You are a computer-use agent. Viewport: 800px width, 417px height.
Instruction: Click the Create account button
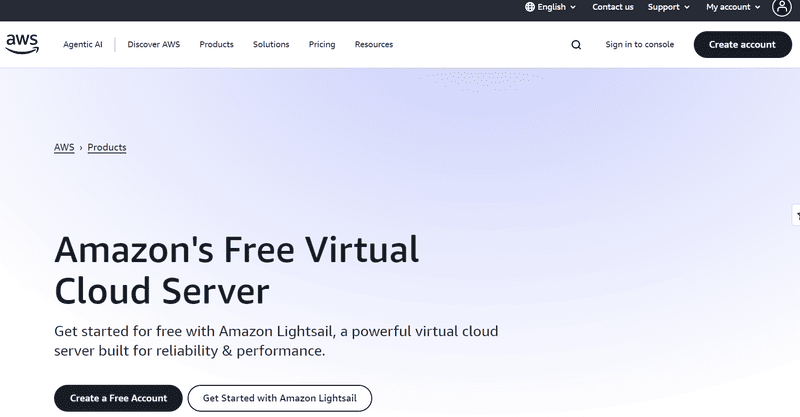[742, 44]
